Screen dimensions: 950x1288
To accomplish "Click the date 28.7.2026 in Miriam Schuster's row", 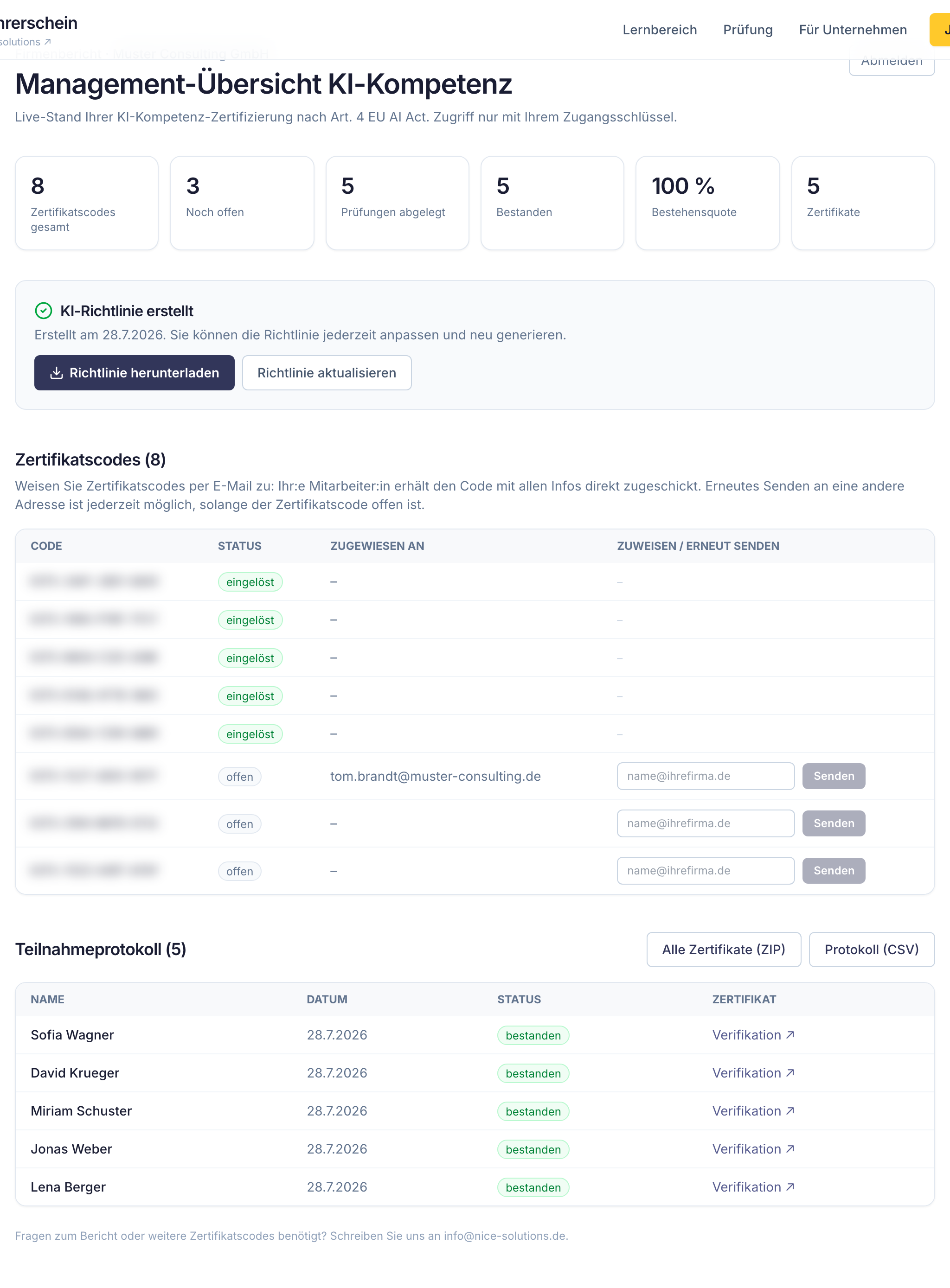I will pyautogui.click(x=337, y=1110).
